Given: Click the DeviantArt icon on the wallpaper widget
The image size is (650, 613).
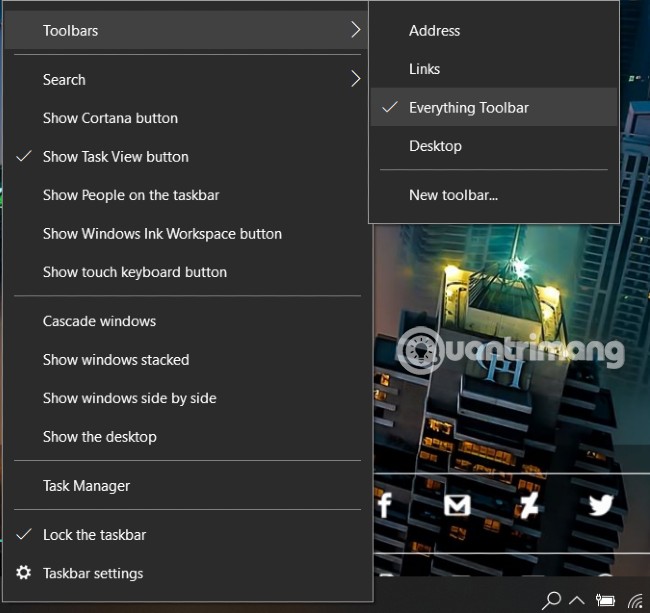Looking at the screenshot, I should click(x=529, y=504).
